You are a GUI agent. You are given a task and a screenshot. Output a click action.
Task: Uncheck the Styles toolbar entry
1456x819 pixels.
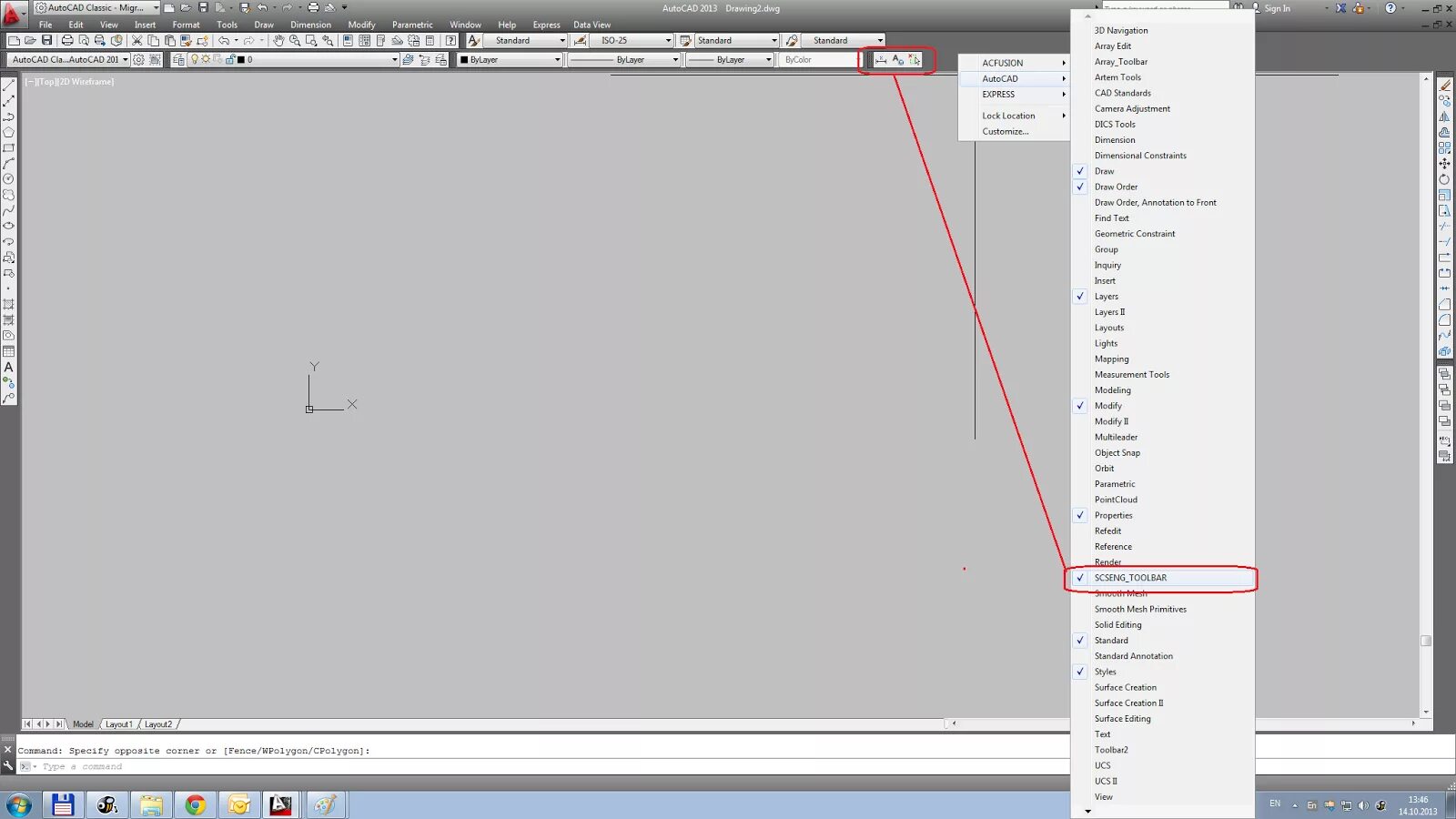tap(1163, 672)
